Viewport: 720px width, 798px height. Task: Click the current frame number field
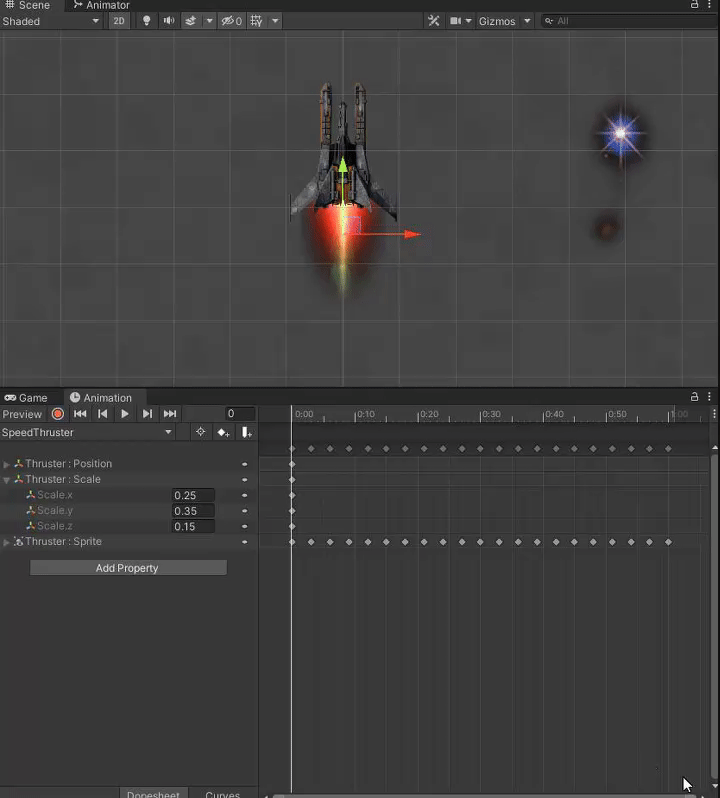240,414
